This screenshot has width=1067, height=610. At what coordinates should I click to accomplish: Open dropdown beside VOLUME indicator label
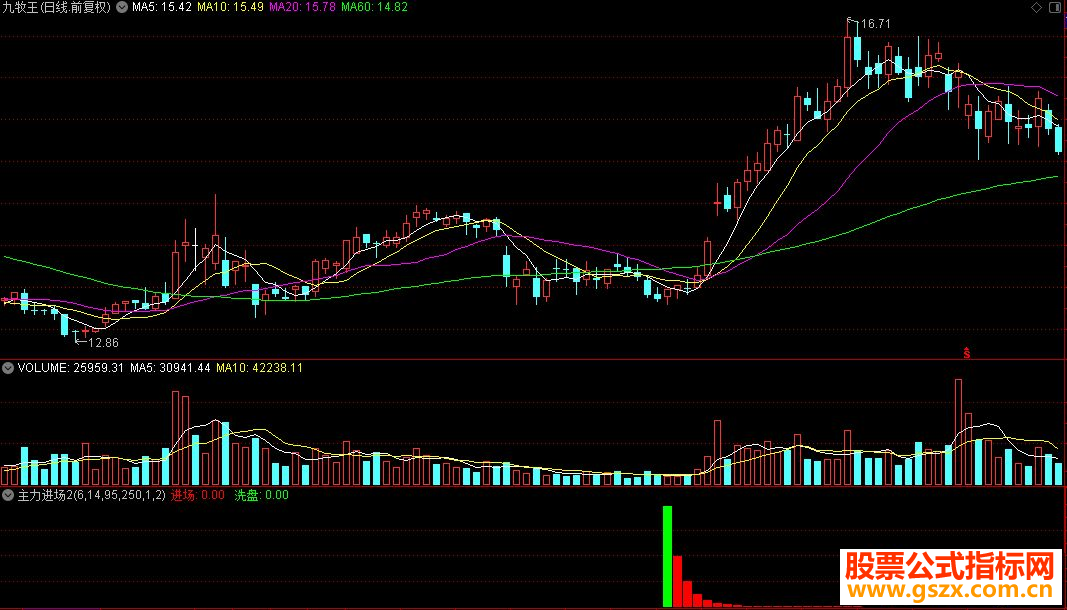pyautogui.click(x=8, y=368)
